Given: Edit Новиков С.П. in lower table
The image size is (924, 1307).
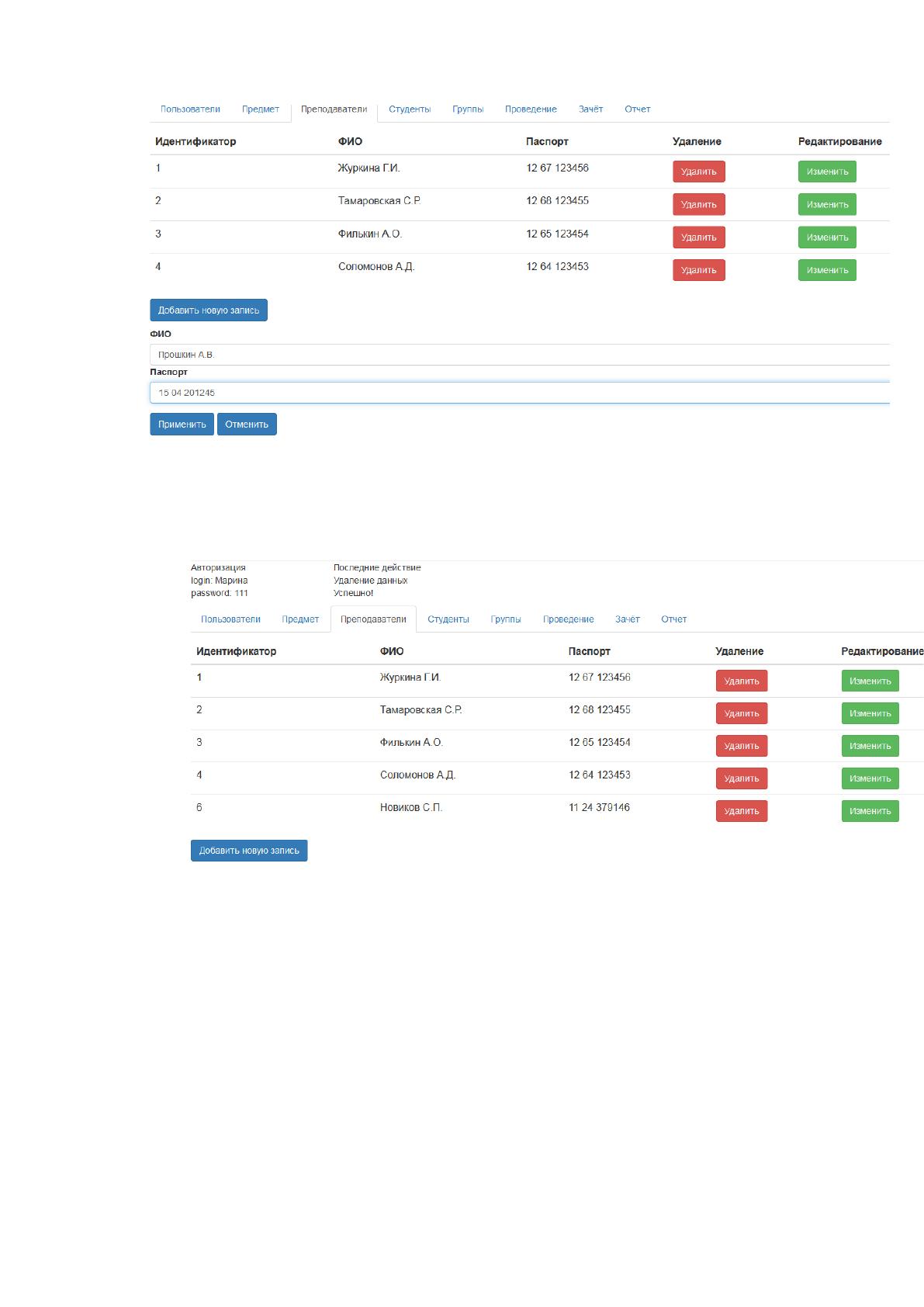Looking at the screenshot, I should coord(870,811).
